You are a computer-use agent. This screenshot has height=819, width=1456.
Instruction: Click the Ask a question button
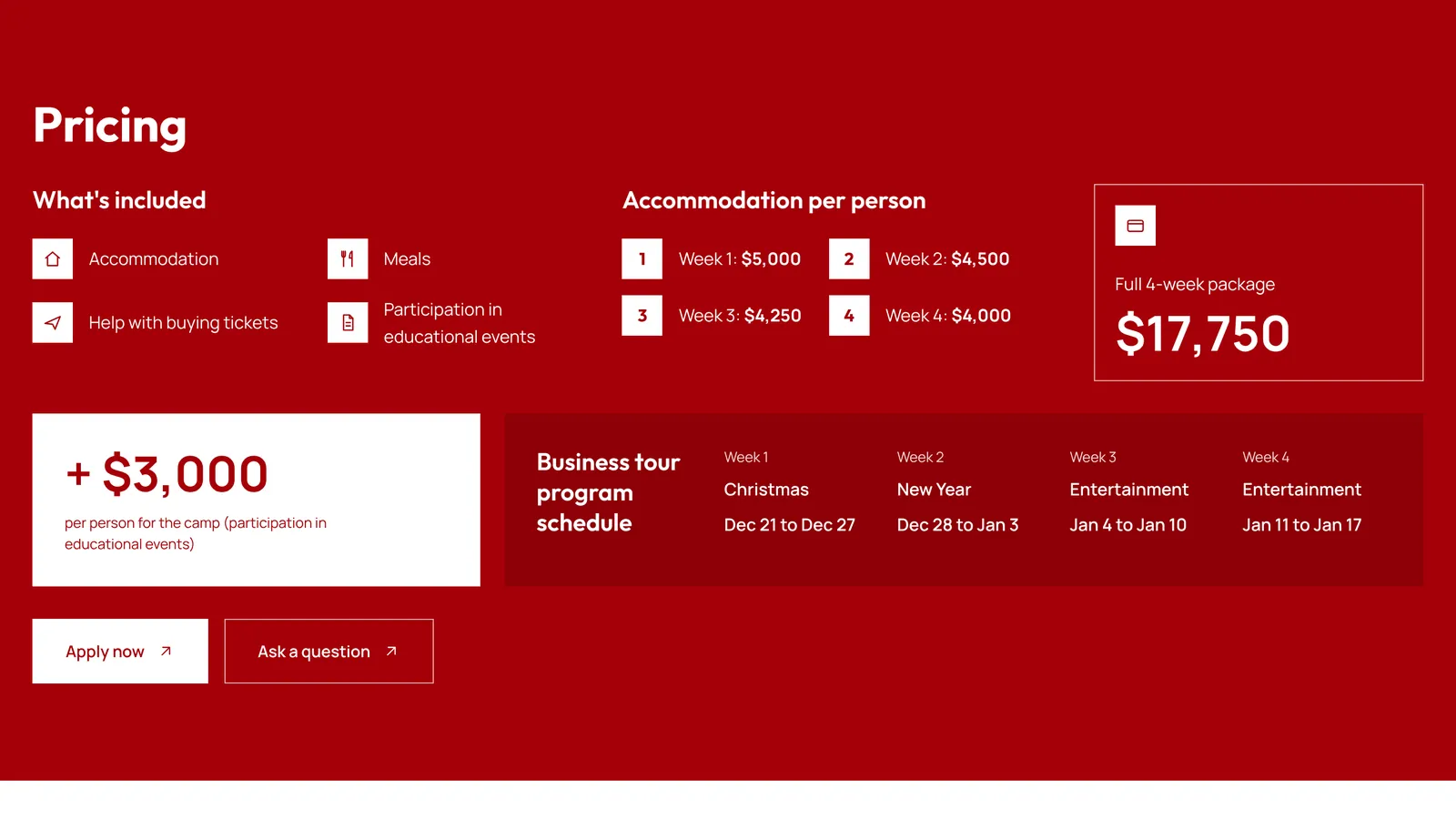pos(329,652)
